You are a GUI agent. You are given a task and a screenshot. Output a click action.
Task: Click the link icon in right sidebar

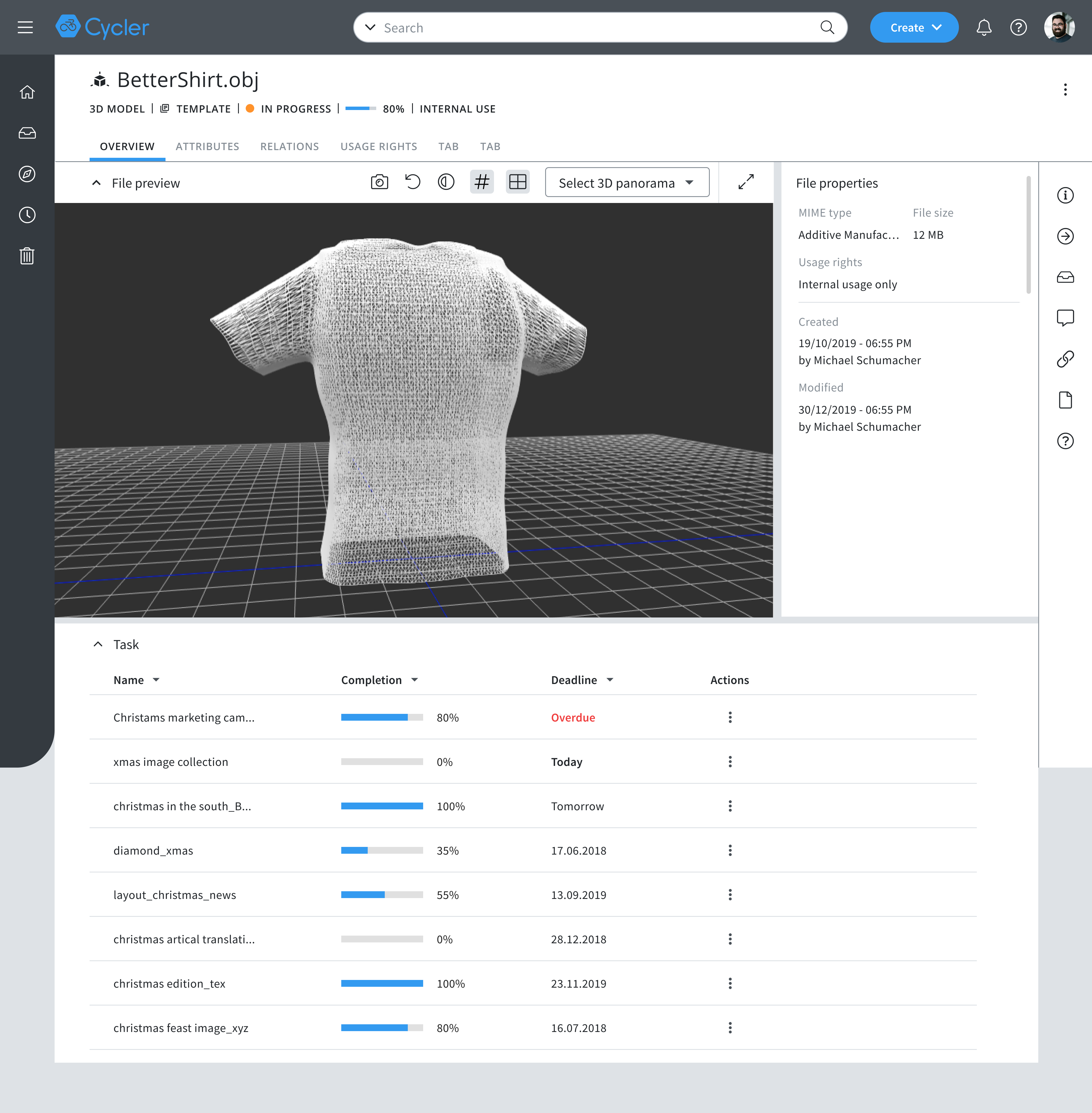(x=1066, y=359)
